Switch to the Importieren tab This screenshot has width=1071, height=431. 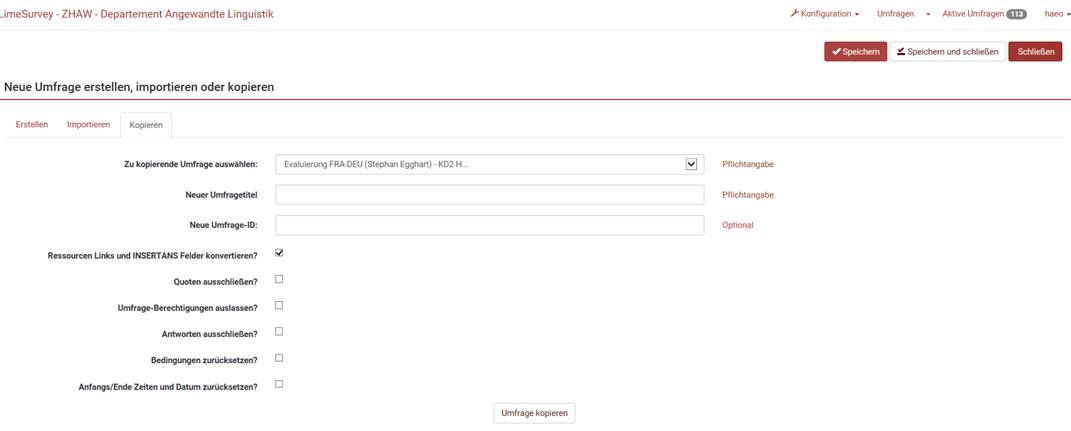pos(88,125)
